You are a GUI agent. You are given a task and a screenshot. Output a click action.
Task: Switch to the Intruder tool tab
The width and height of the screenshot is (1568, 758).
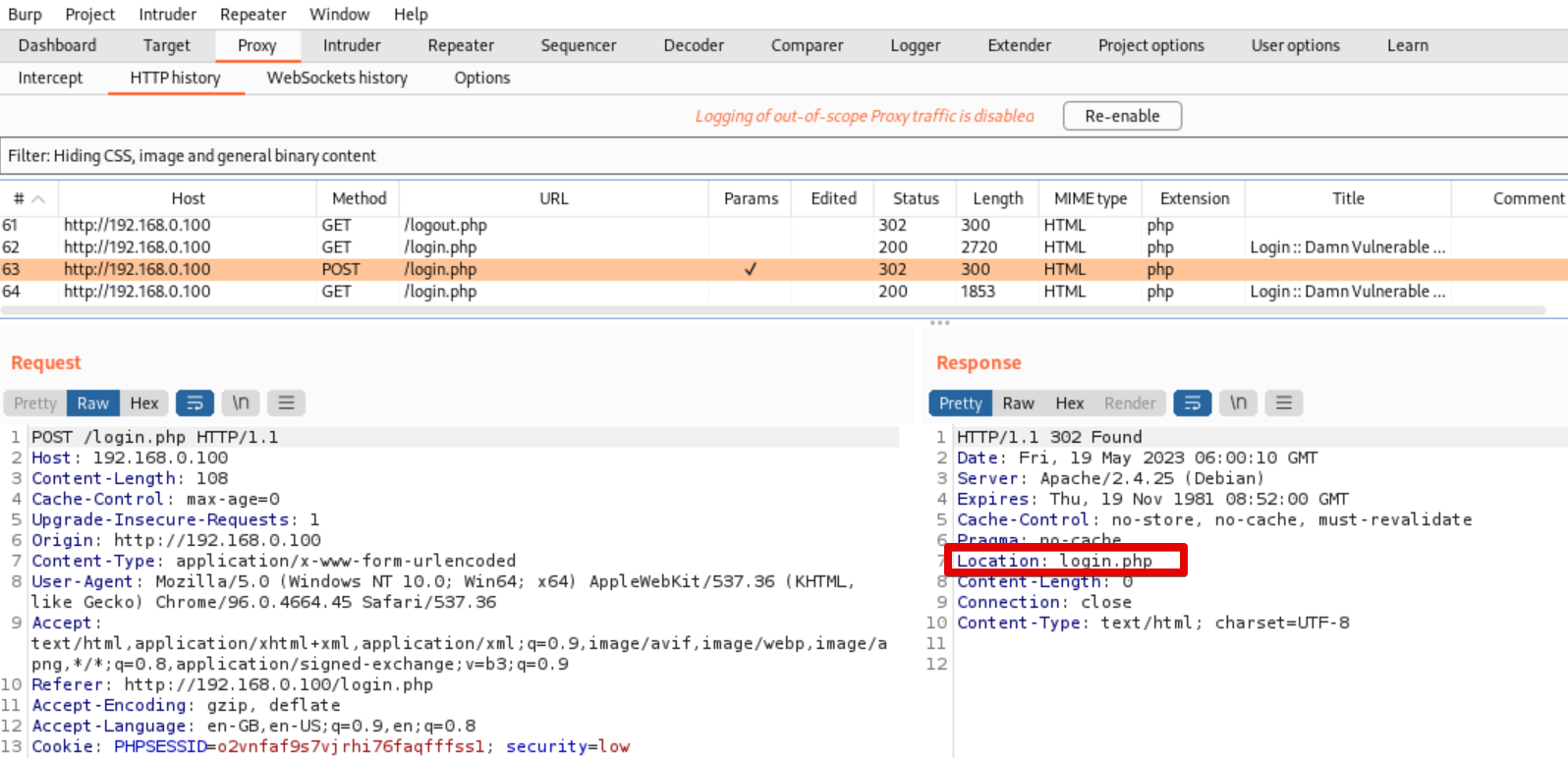352,45
